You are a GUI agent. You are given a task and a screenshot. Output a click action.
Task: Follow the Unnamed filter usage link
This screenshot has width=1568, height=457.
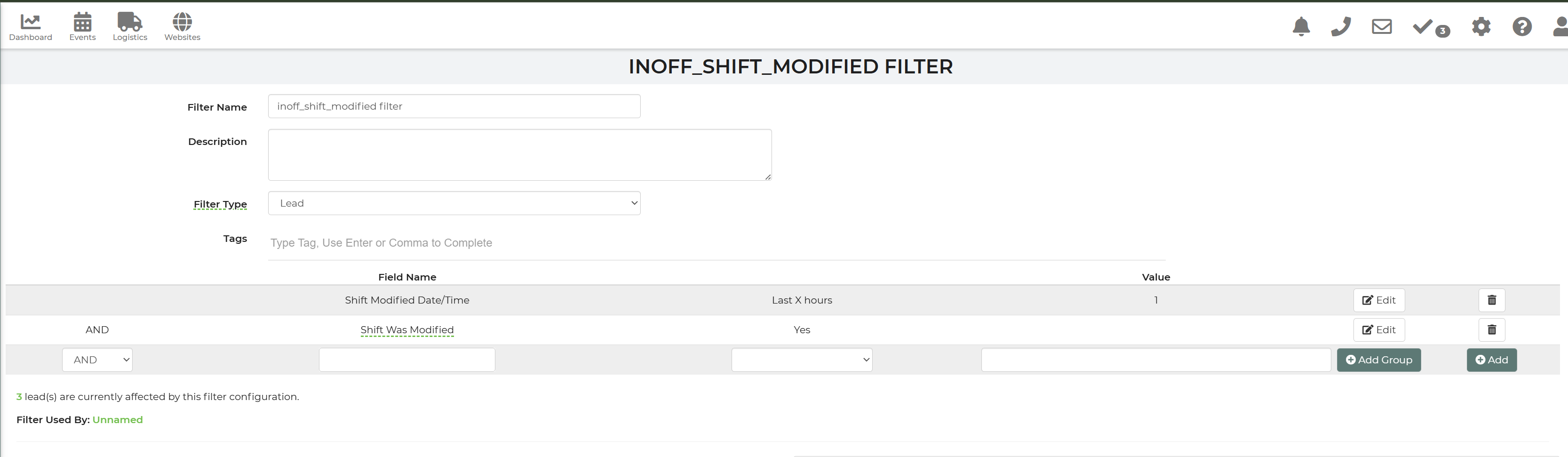(118, 420)
